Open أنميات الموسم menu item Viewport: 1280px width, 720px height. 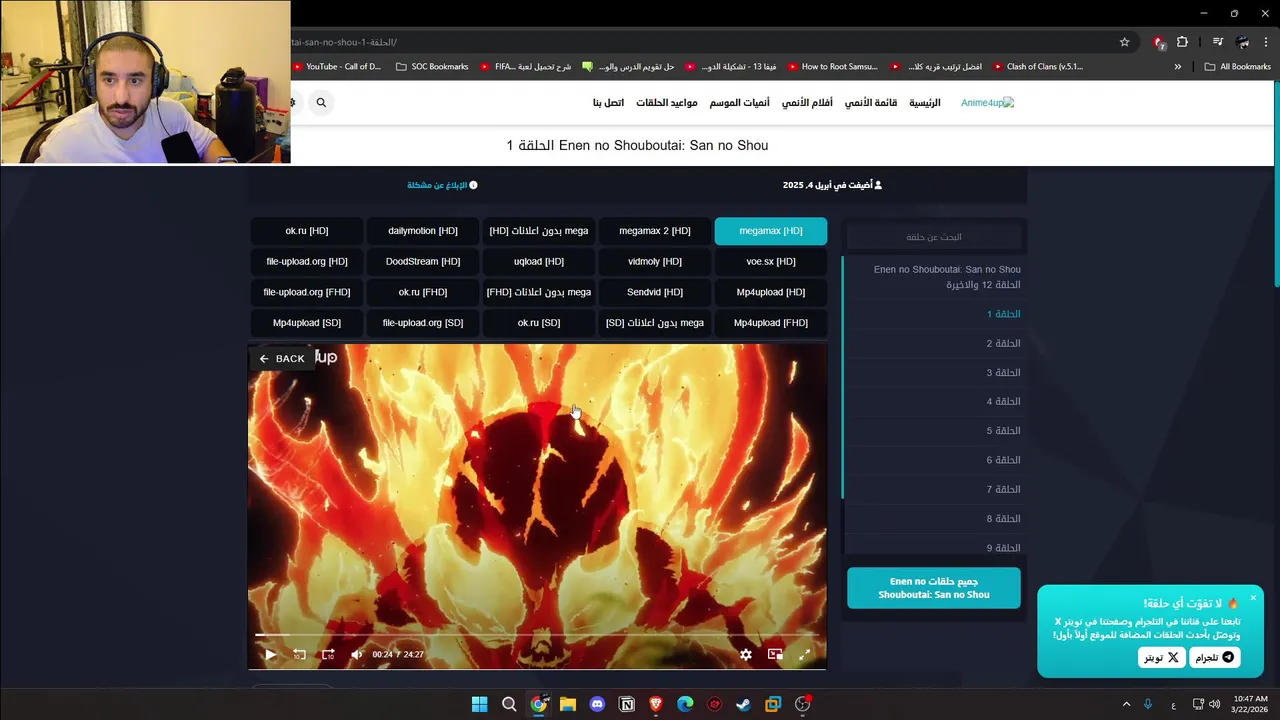[740, 103]
